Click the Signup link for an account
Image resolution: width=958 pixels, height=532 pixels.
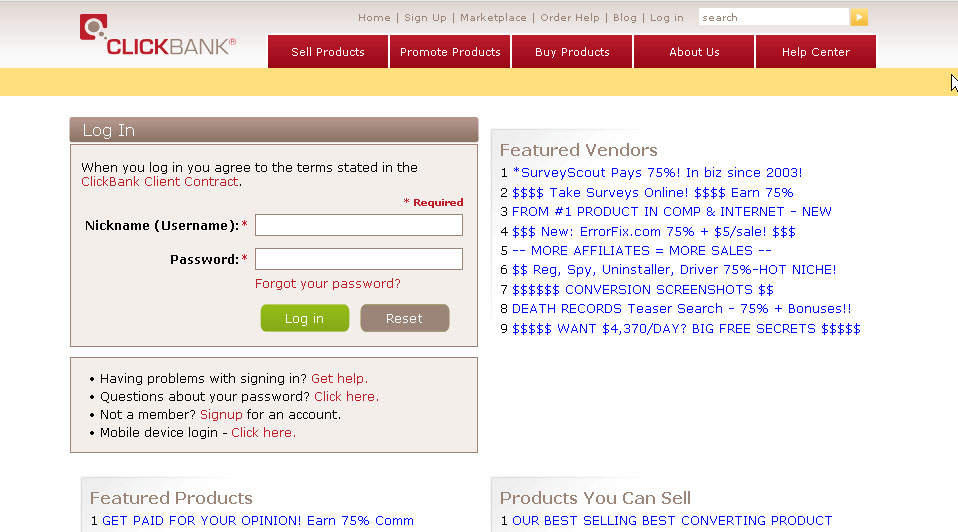(x=221, y=415)
